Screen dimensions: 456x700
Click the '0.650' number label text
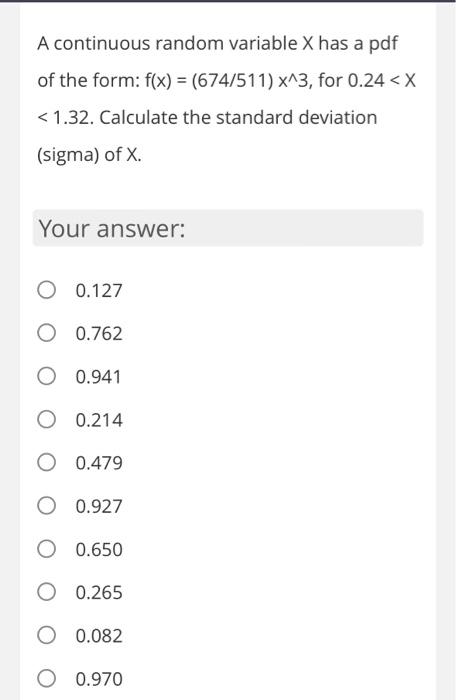tap(99, 550)
